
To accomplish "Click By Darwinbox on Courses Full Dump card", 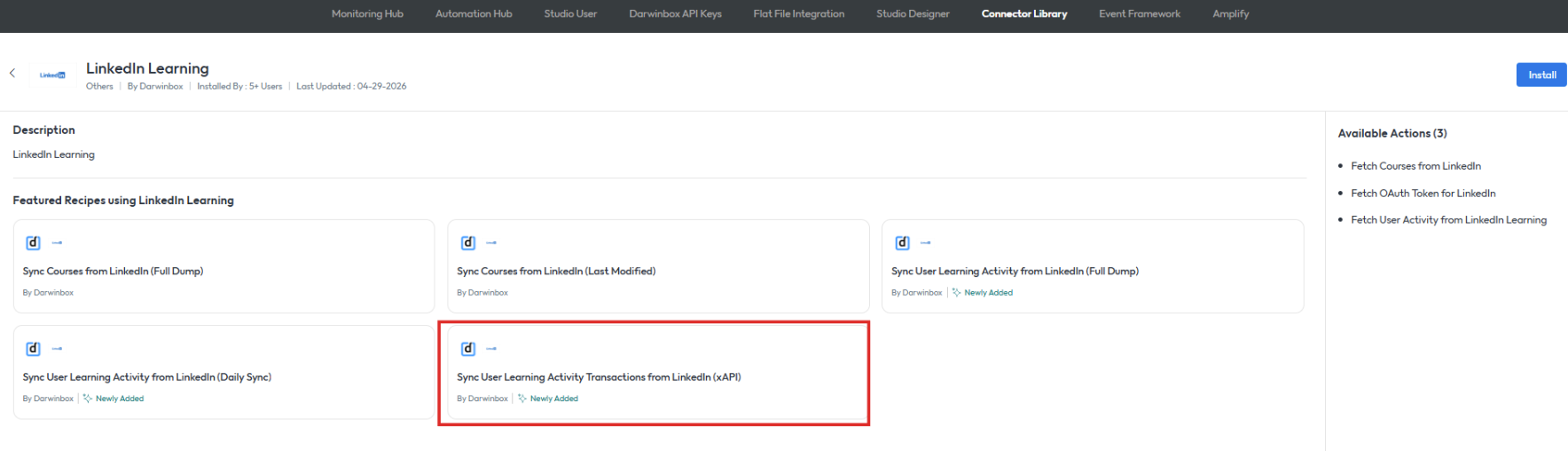I will [x=48, y=292].
